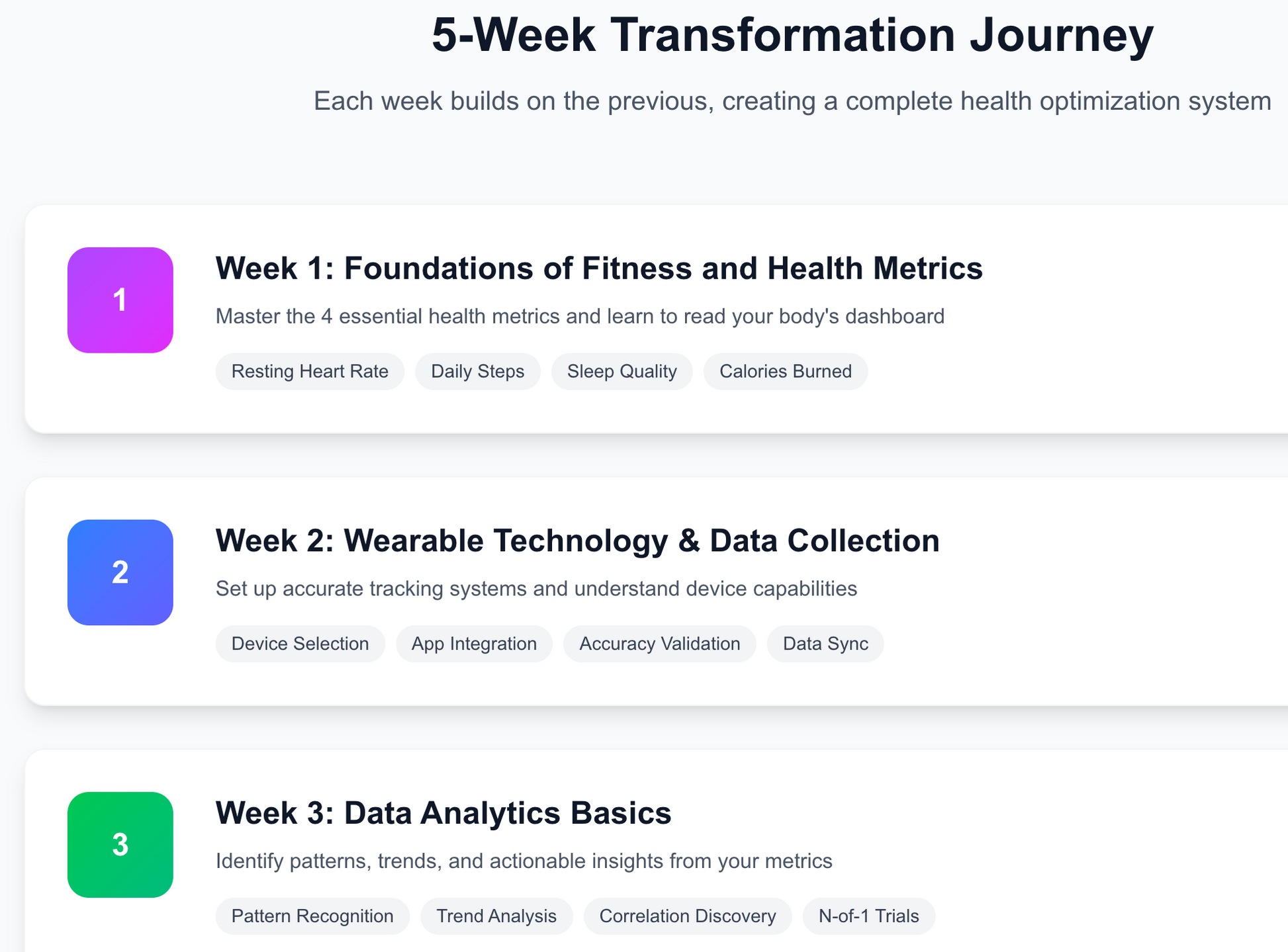Select the Device Selection tag

click(x=300, y=644)
